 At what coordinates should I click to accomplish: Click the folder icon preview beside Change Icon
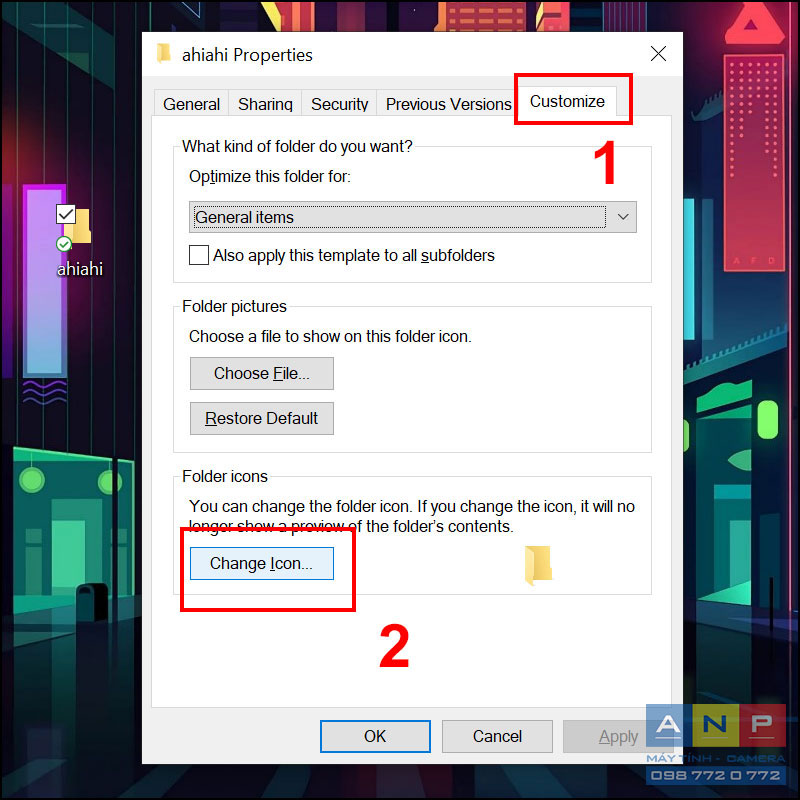click(x=538, y=565)
